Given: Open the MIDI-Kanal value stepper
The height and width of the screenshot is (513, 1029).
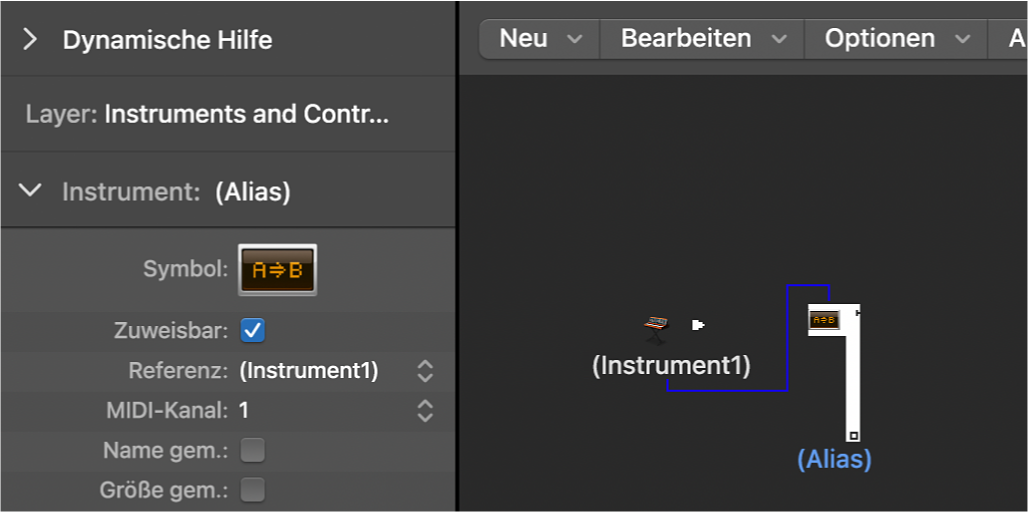Looking at the screenshot, I should click(x=425, y=410).
